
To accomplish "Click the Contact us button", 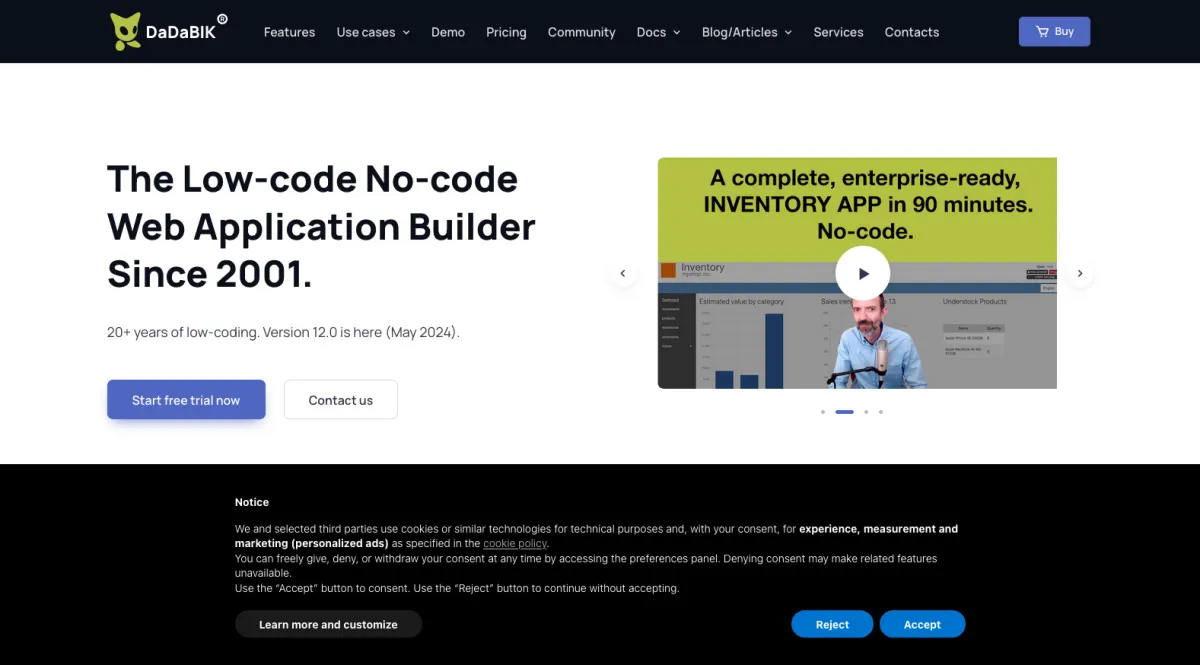I will click(x=341, y=400).
